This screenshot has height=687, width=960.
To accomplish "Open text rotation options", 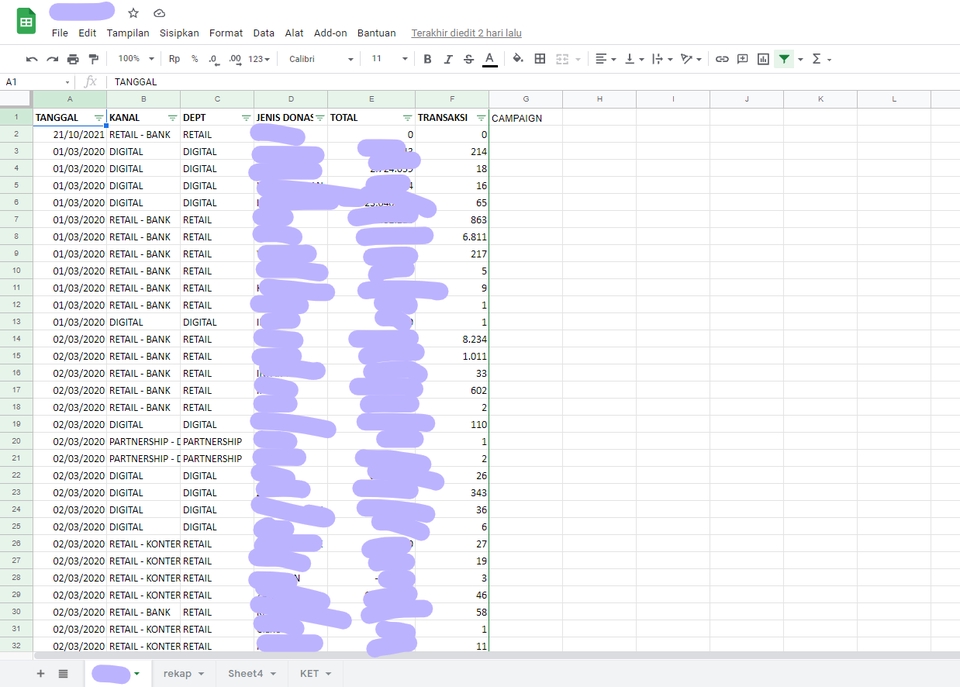I will click(691, 59).
